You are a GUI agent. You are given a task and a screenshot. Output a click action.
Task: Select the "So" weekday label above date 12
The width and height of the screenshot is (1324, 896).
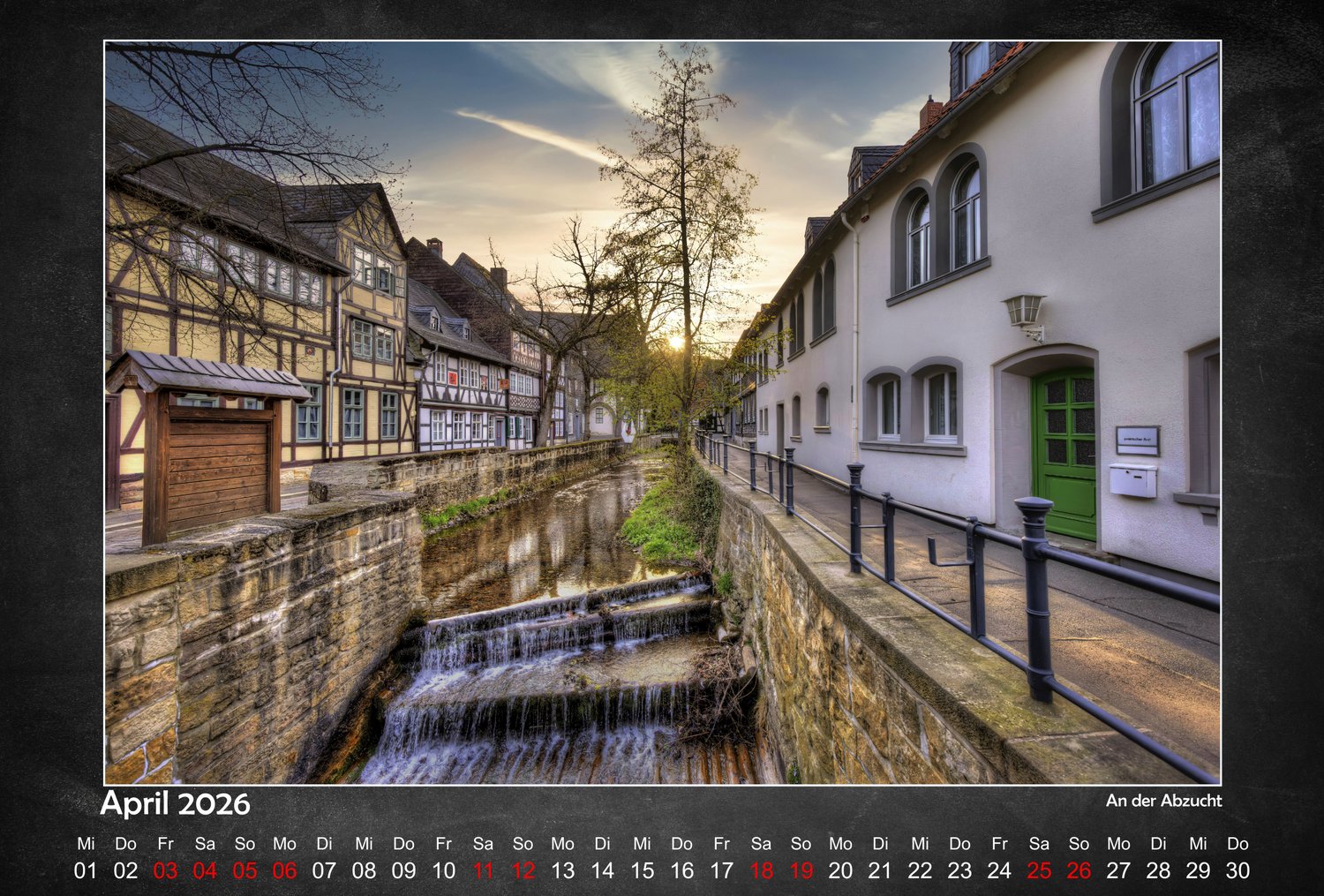(523, 844)
